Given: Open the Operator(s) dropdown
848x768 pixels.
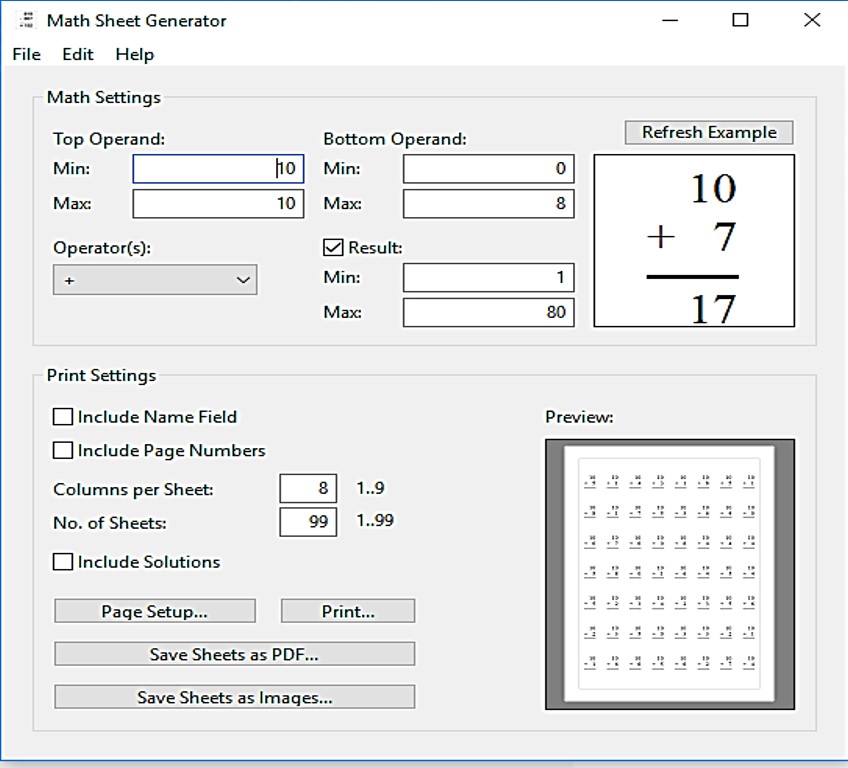Looking at the screenshot, I should point(155,280).
